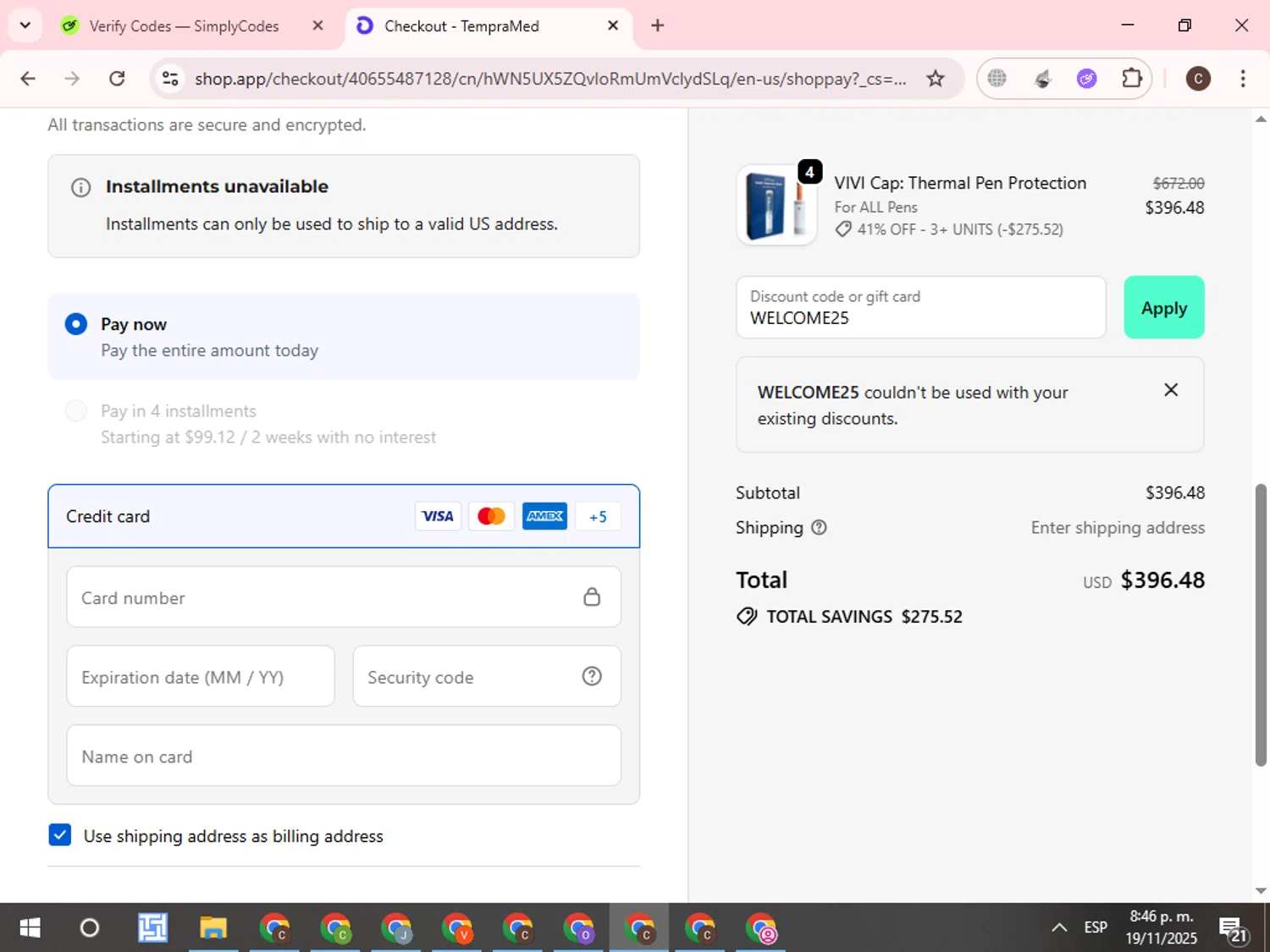Click the globe extension icon
The width and height of the screenshot is (1270, 952).
997,79
